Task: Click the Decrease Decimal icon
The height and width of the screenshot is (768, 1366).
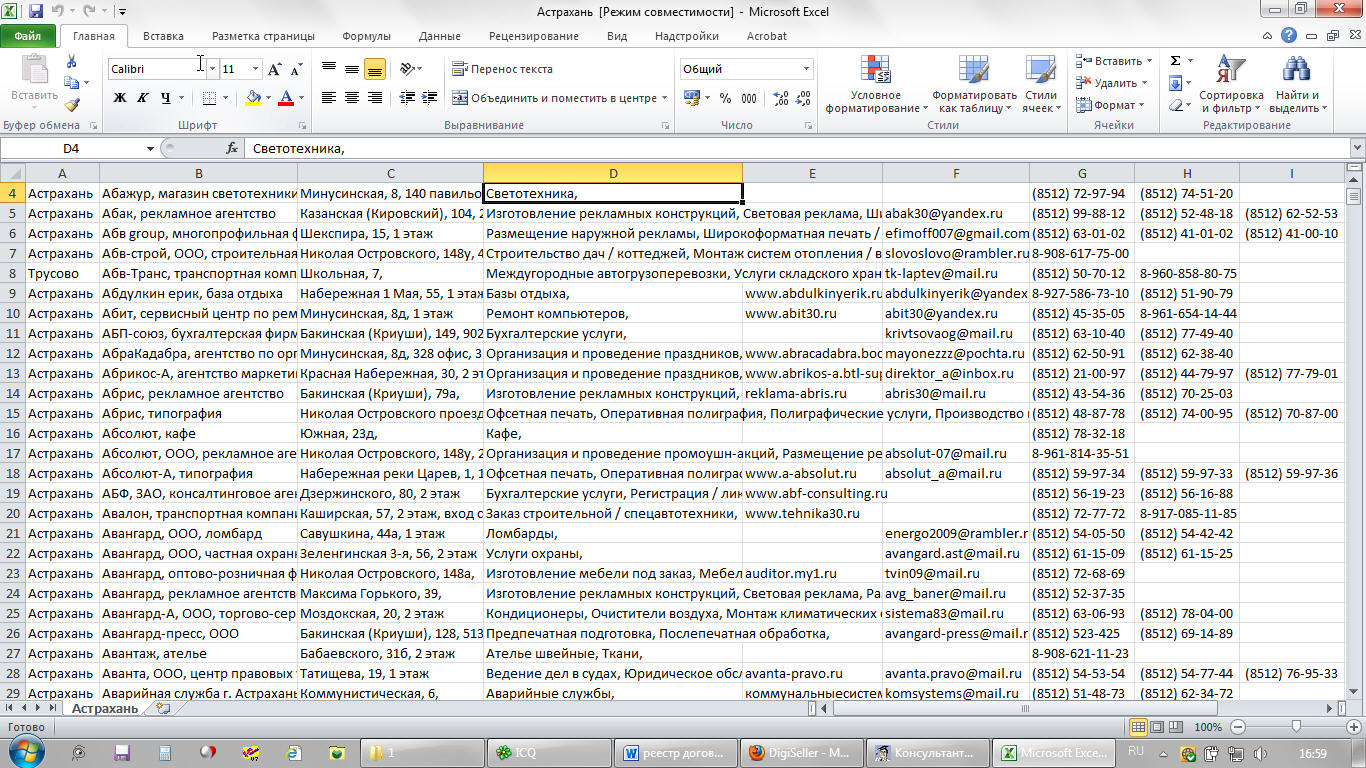Action: (x=802, y=98)
